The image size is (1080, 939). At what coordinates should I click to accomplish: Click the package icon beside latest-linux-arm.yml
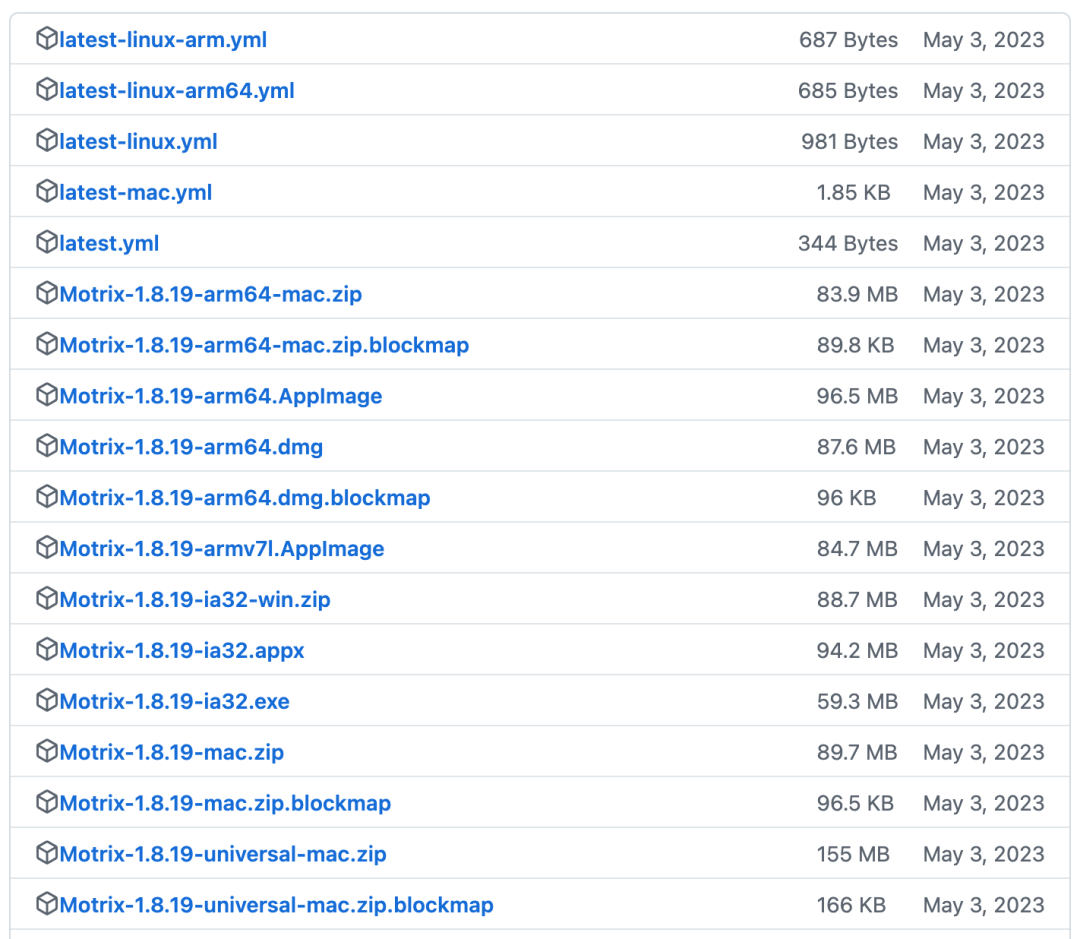click(46, 39)
